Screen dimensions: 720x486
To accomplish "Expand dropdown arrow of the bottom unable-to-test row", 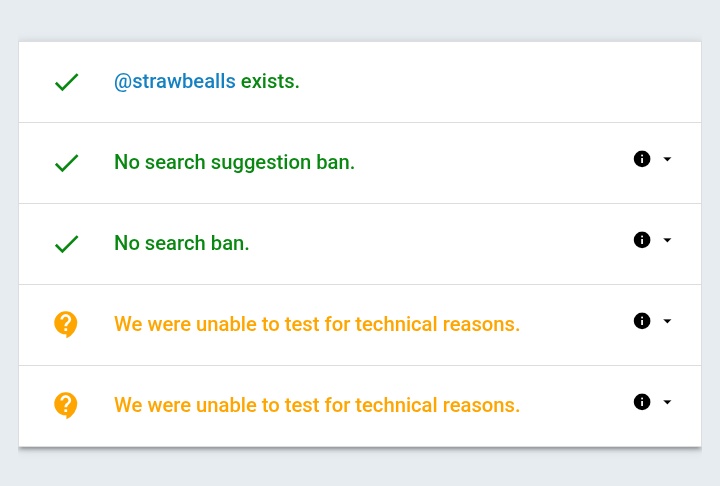I will 667,402.
